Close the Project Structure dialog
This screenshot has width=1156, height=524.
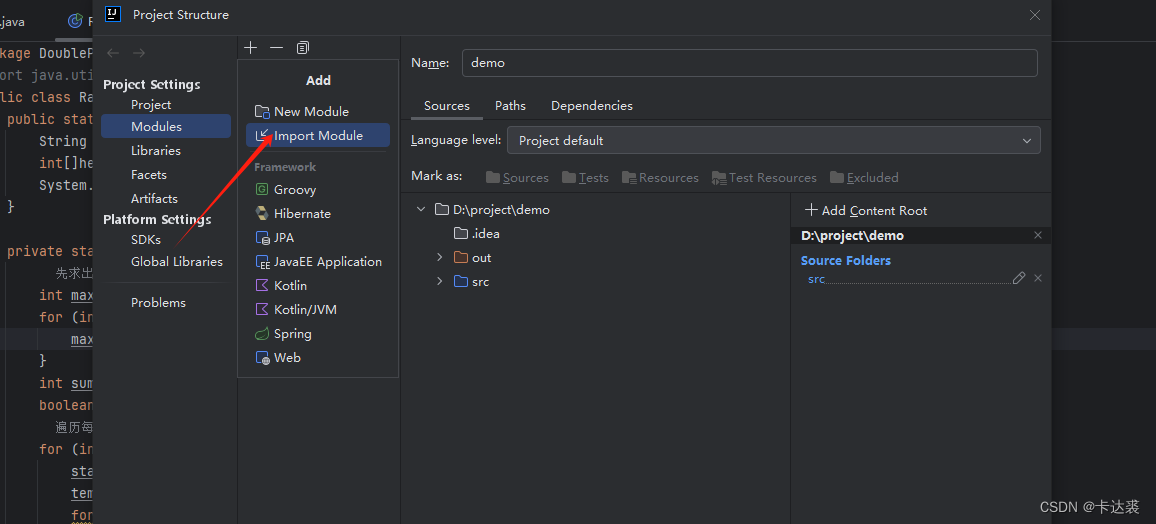coord(1035,15)
